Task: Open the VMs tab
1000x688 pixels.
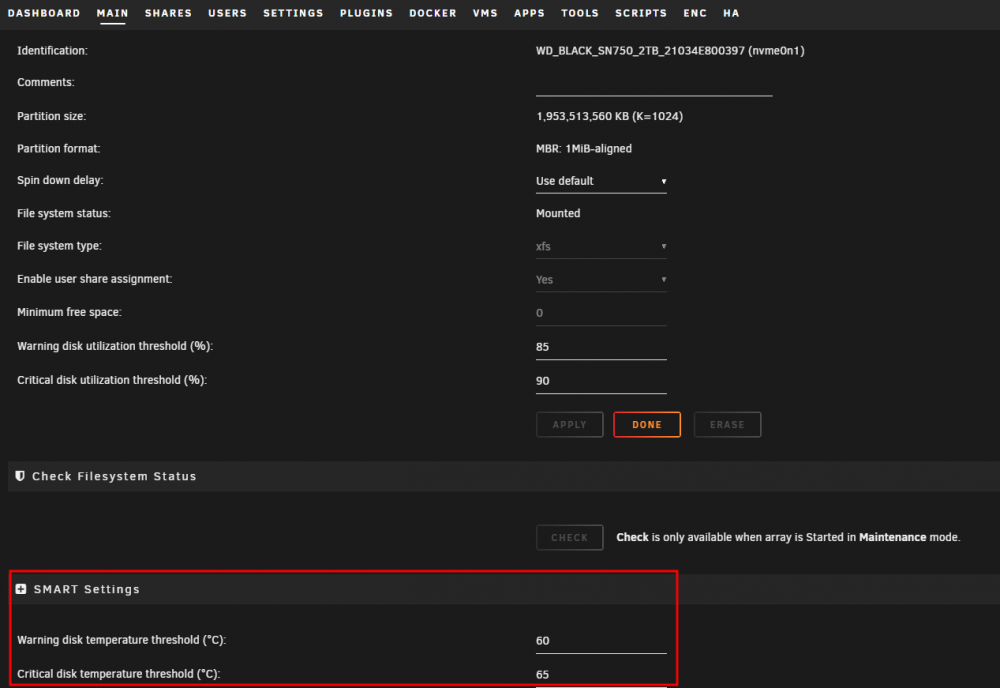Action: [x=485, y=13]
